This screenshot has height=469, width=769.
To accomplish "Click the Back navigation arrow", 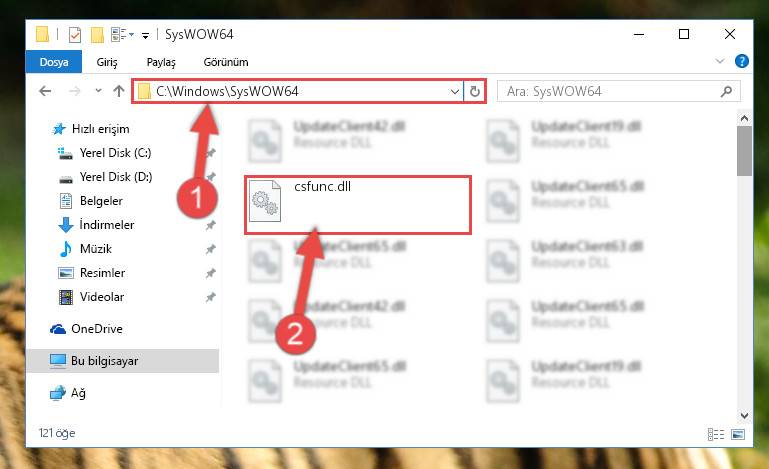I will pos(45,91).
